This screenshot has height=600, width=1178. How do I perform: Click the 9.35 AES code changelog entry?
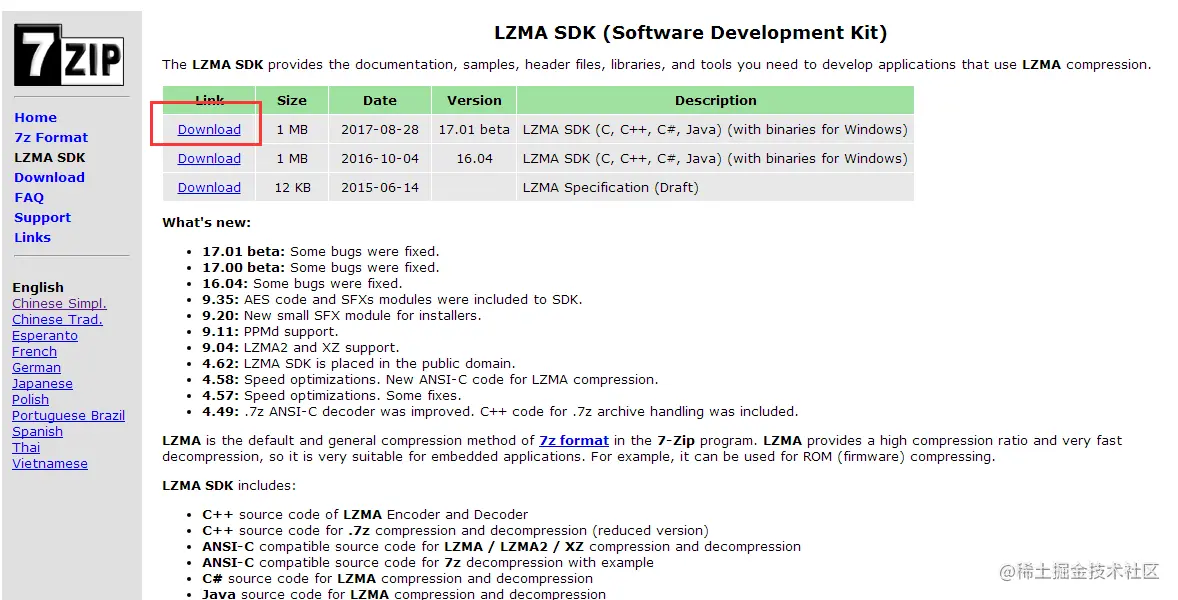(x=392, y=300)
